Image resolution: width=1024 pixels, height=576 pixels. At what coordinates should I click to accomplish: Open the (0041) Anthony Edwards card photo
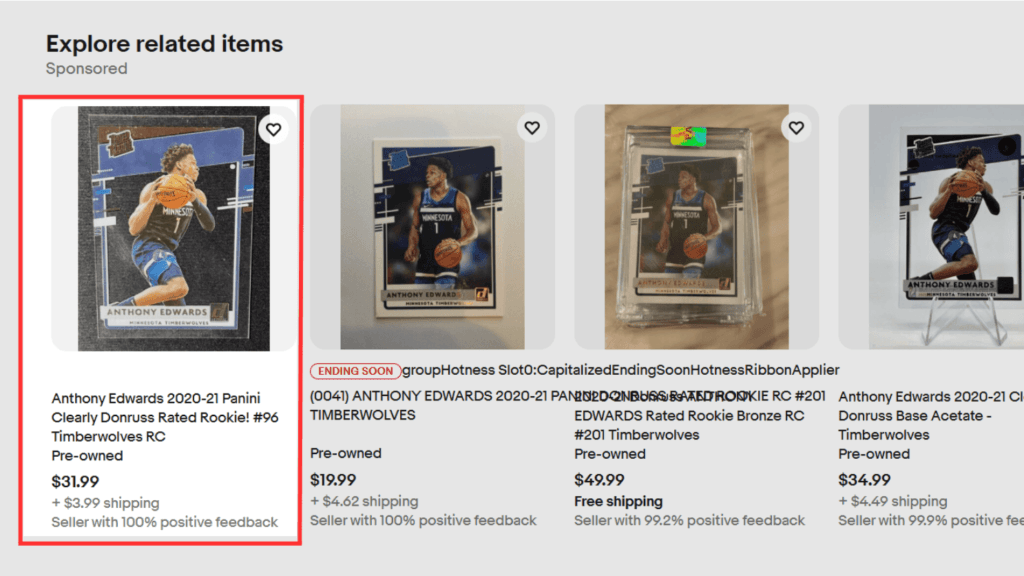click(432, 227)
